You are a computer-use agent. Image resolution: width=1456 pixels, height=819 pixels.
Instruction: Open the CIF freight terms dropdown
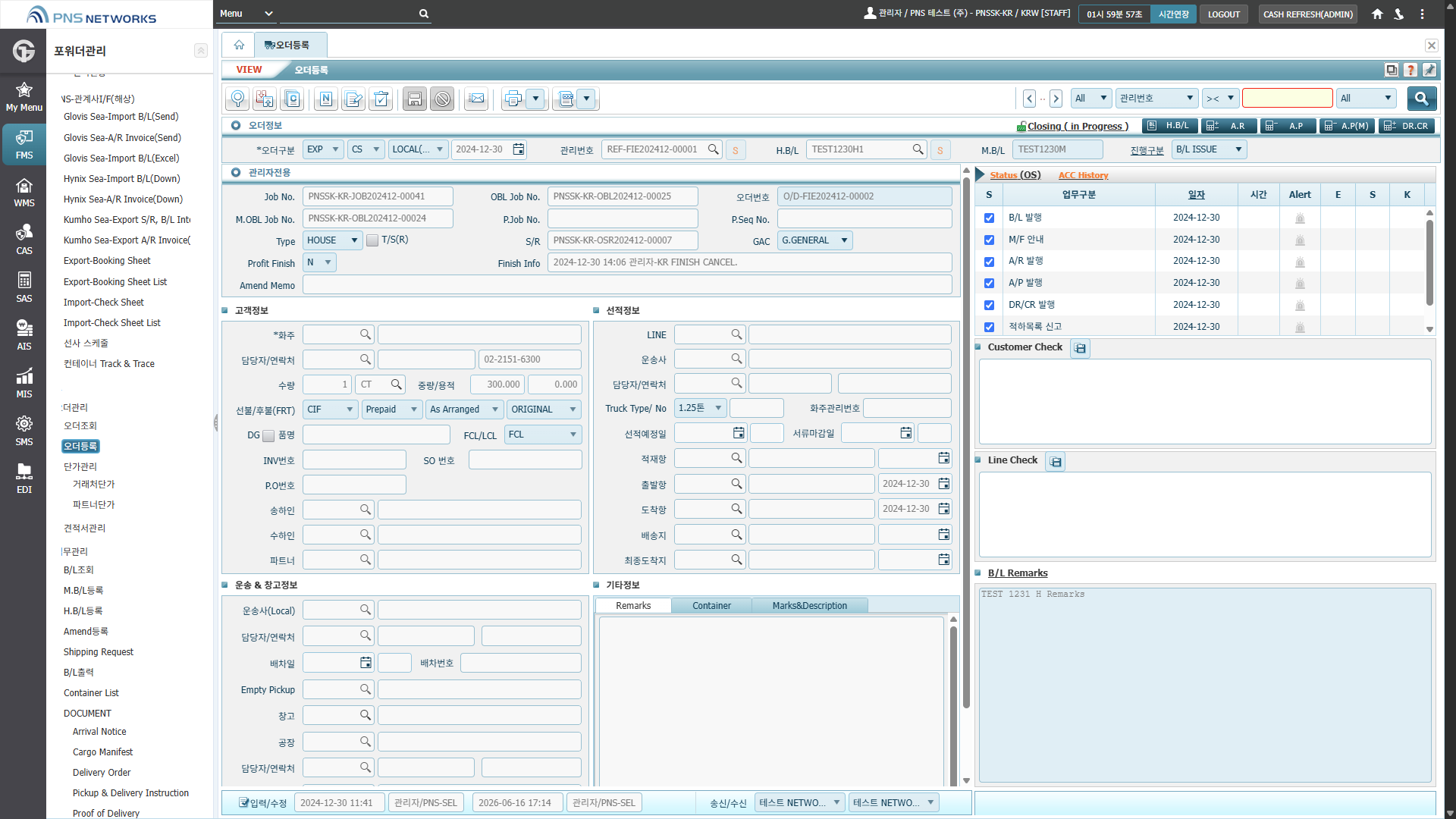point(331,409)
